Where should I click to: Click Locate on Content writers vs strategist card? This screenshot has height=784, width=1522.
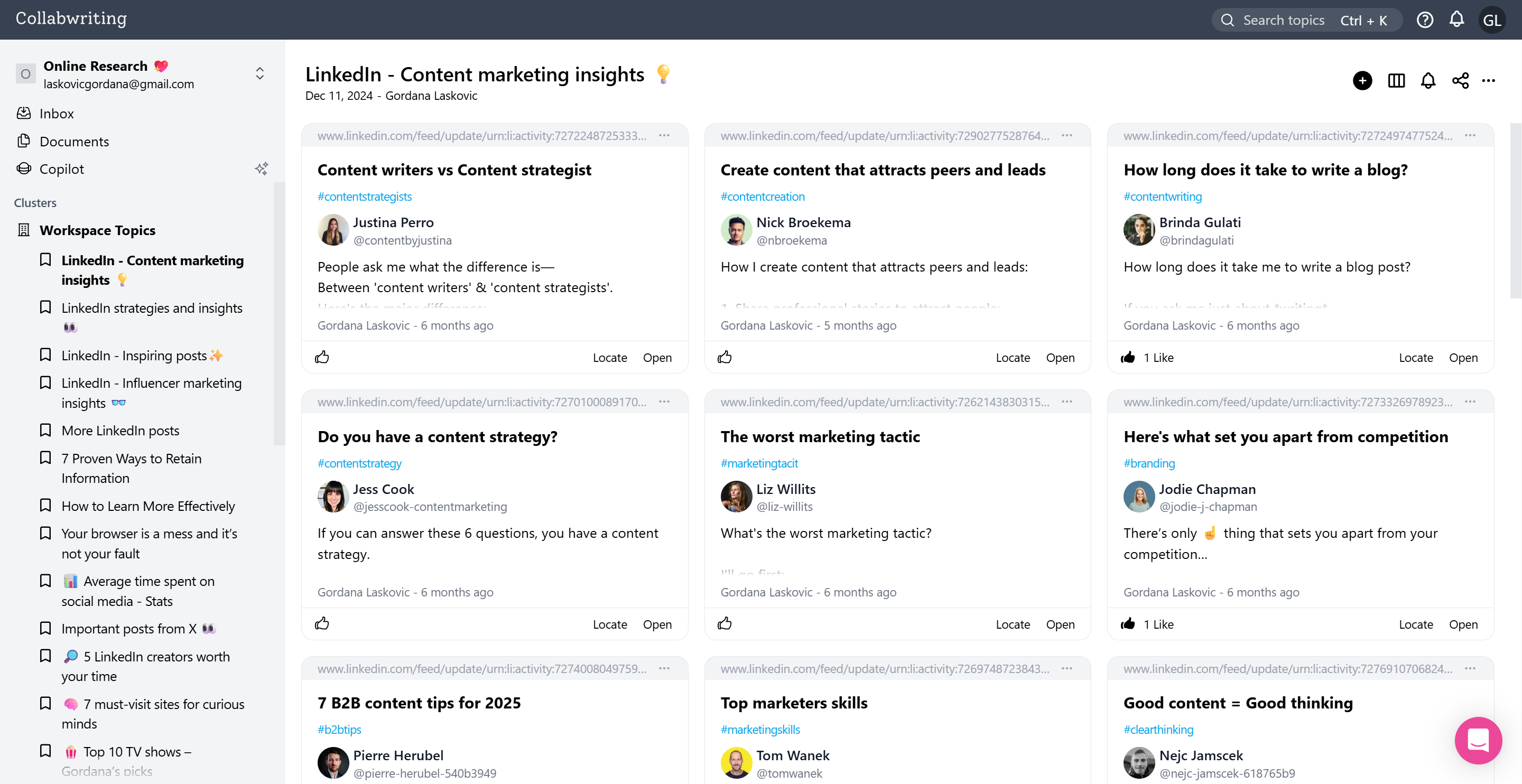pyautogui.click(x=610, y=358)
